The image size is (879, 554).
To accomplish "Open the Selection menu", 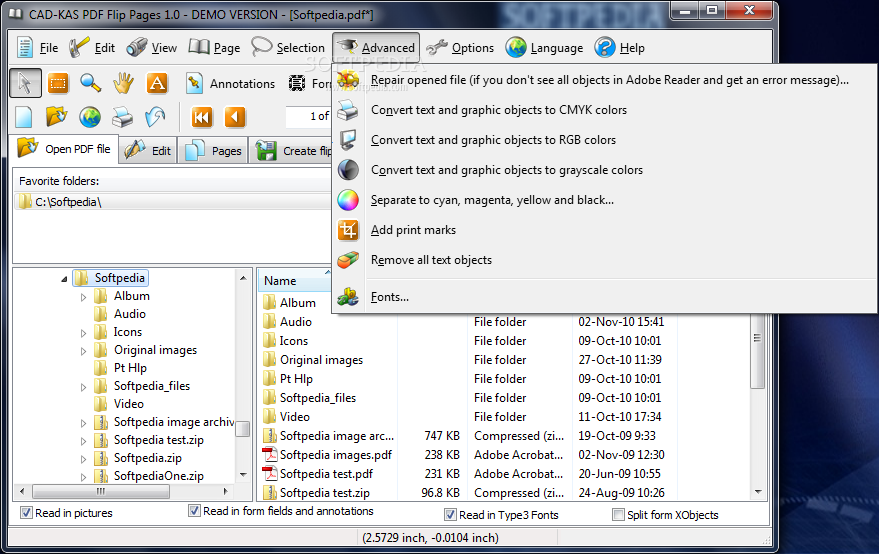I will point(288,48).
